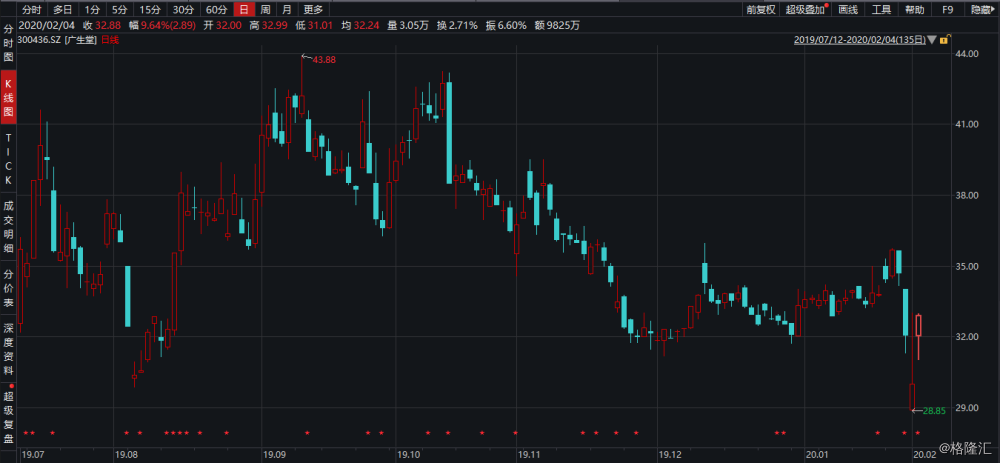The image size is (1000, 463).
Task: Open the 2019/07/12-2020/02/04 date range link
Action: click(x=860, y=40)
